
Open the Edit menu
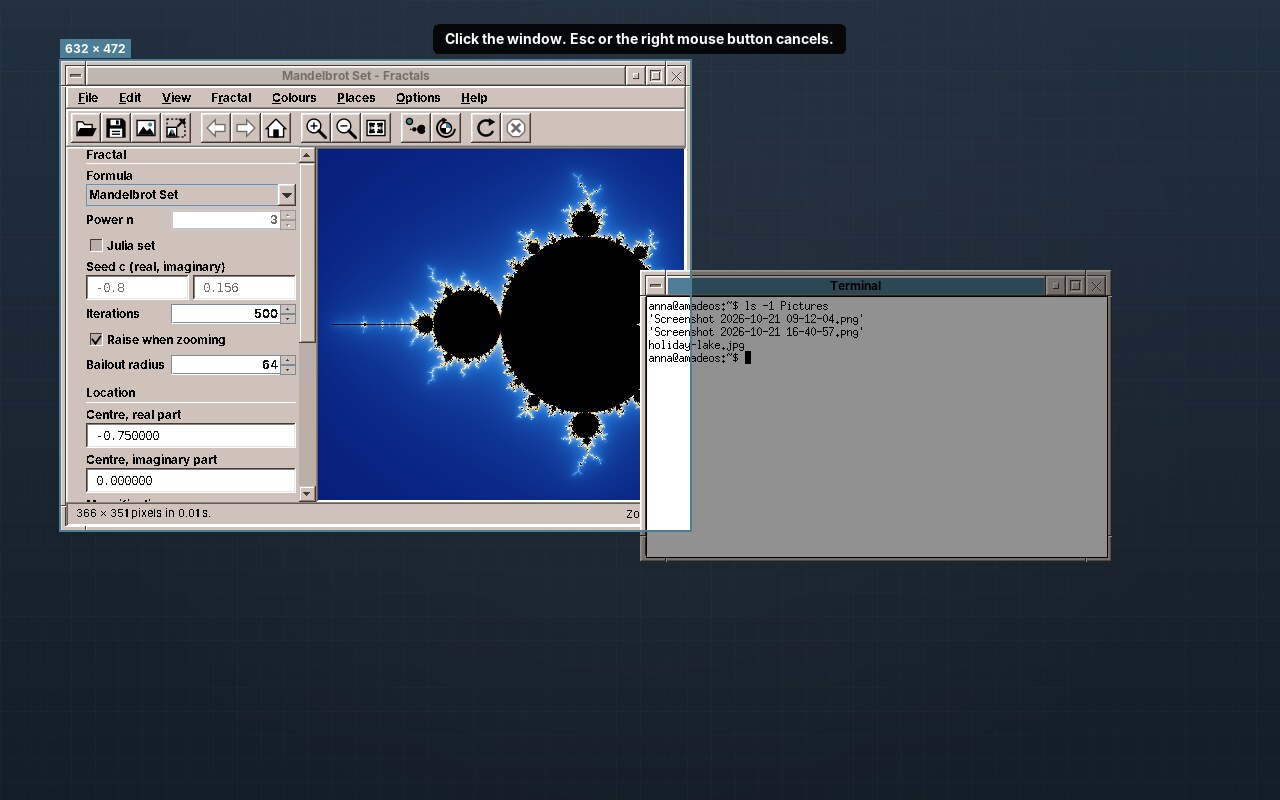click(x=130, y=97)
